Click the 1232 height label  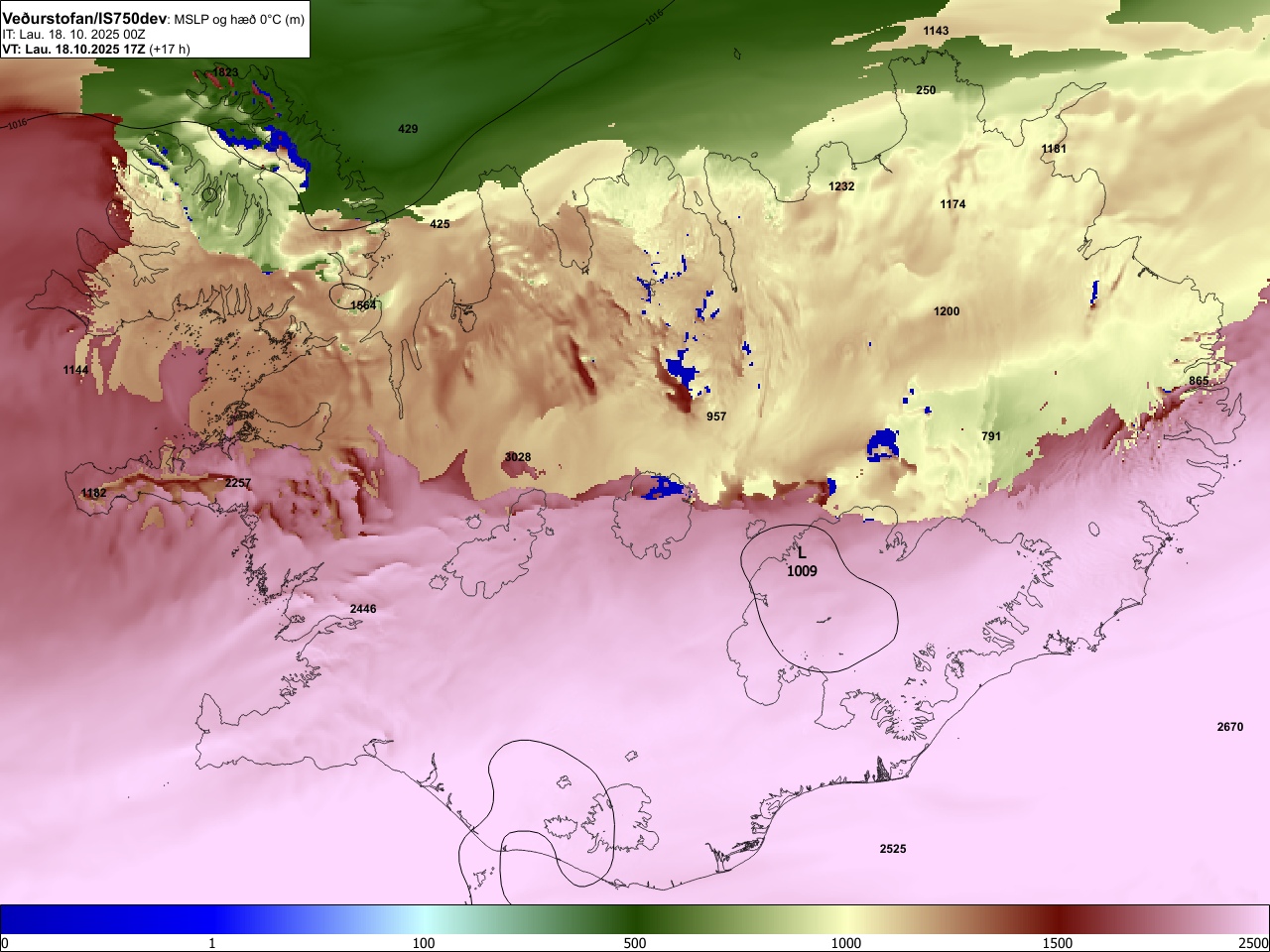[x=841, y=186]
